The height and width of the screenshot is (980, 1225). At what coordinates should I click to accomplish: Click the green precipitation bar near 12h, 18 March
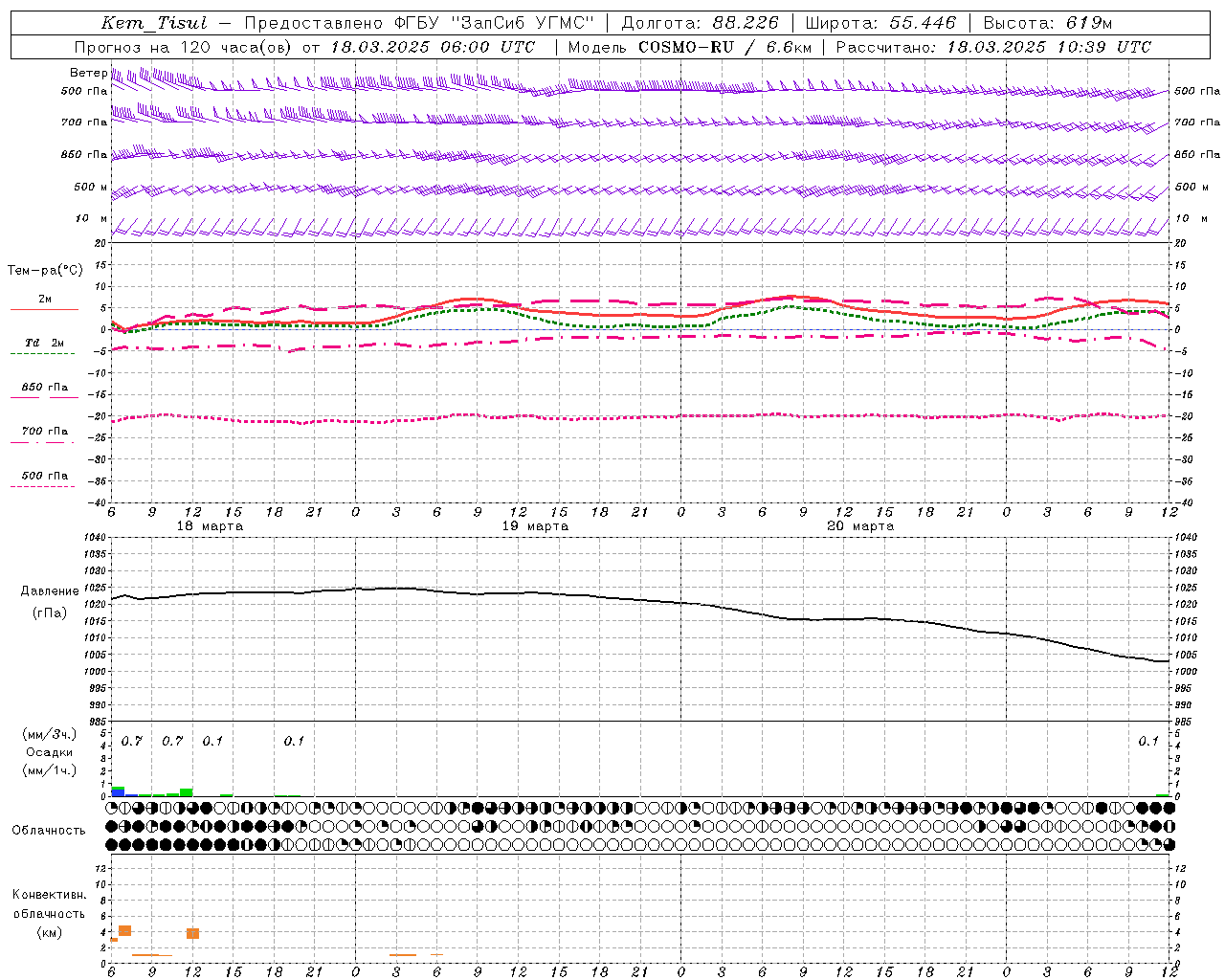(186, 792)
